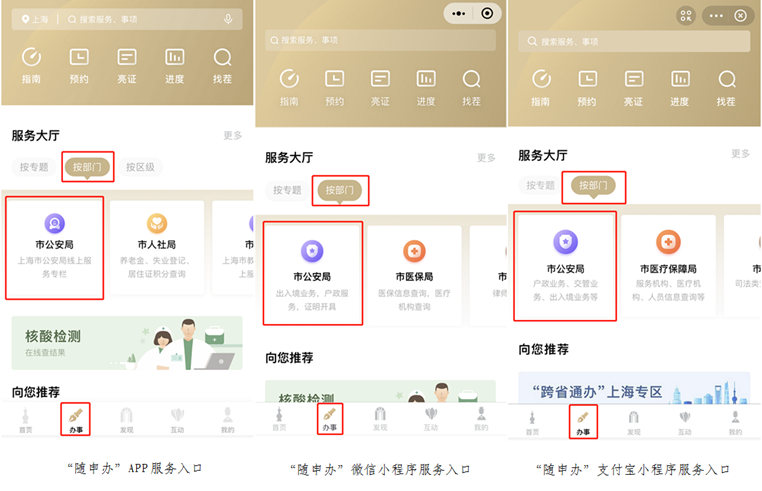Open the three-dots menu in the Alipay capsule
Viewport: 762px width, 491px height.
coord(716,15)
